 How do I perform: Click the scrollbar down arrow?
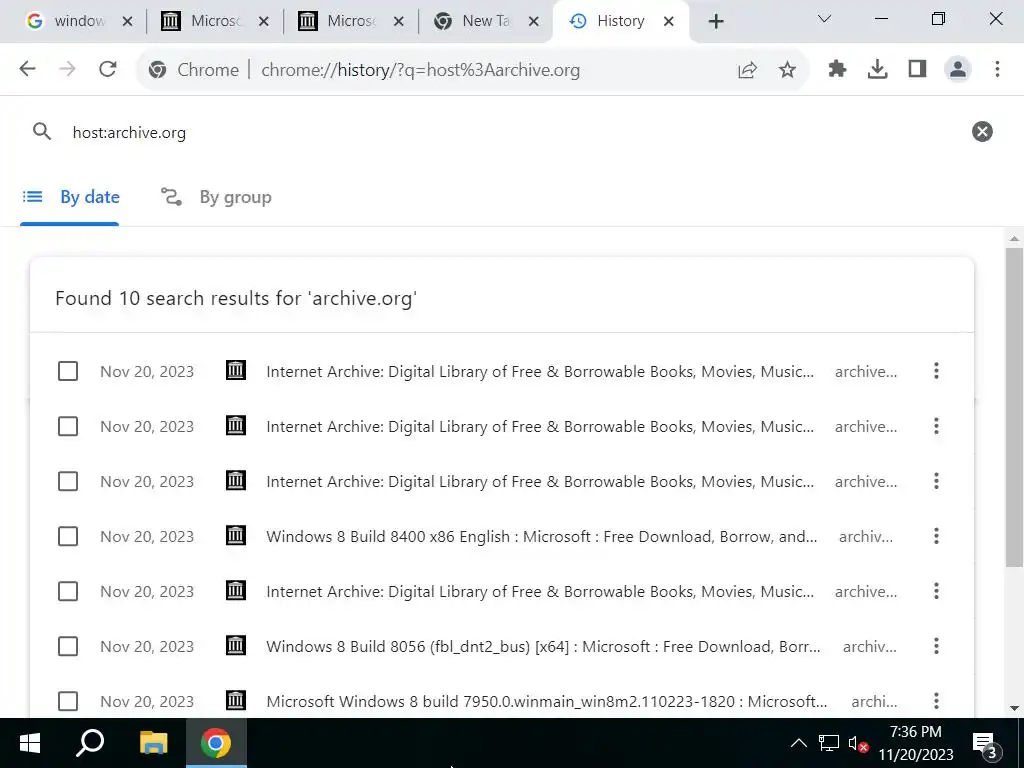coord(1014,708)
